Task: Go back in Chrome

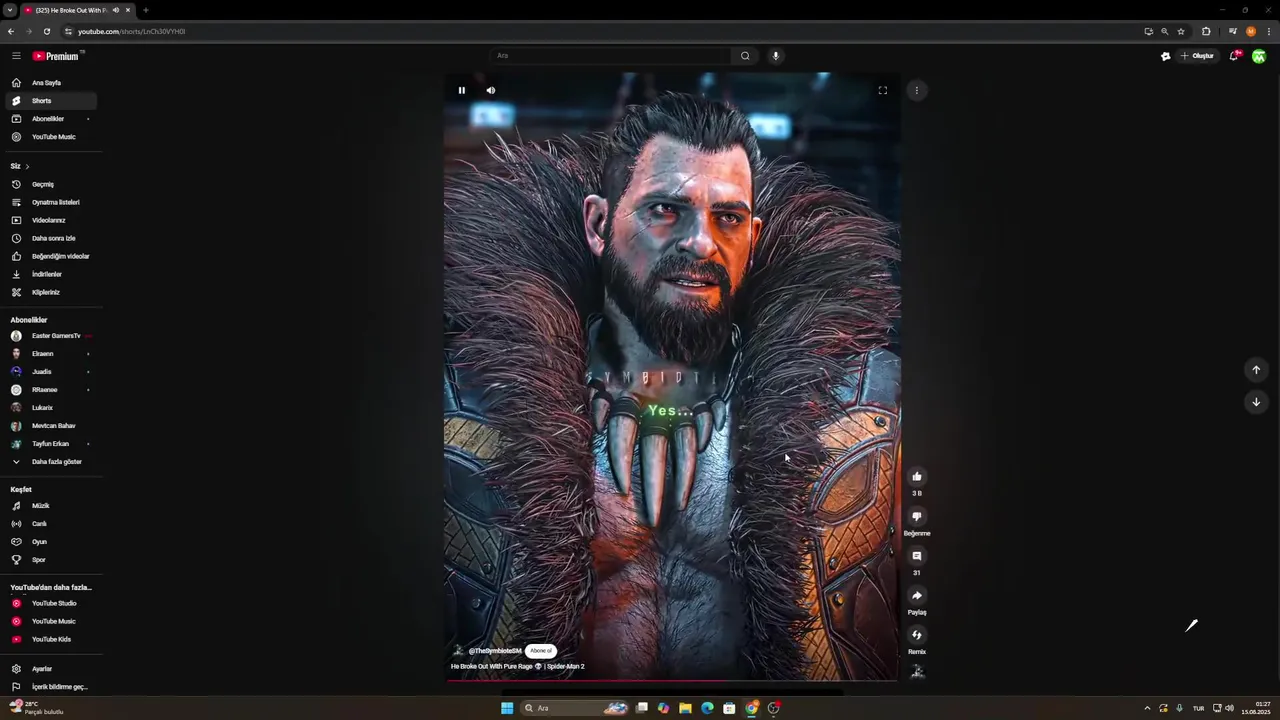Action: pos(11,31)
